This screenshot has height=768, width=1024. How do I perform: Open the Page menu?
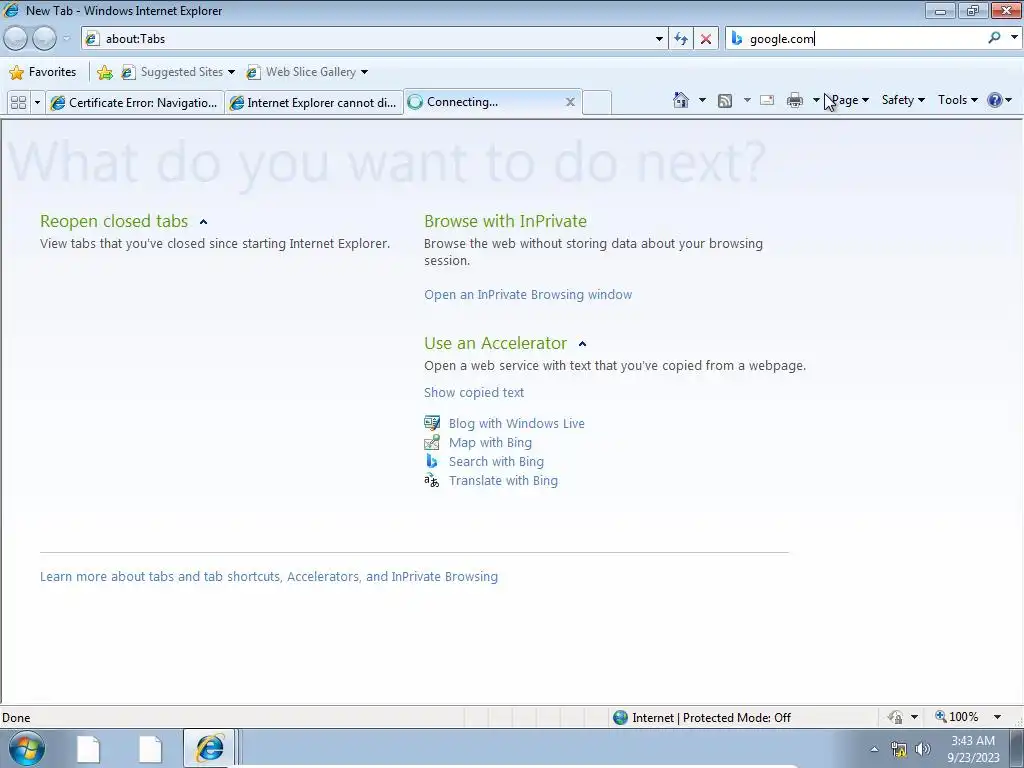click(x=850, y=100)
